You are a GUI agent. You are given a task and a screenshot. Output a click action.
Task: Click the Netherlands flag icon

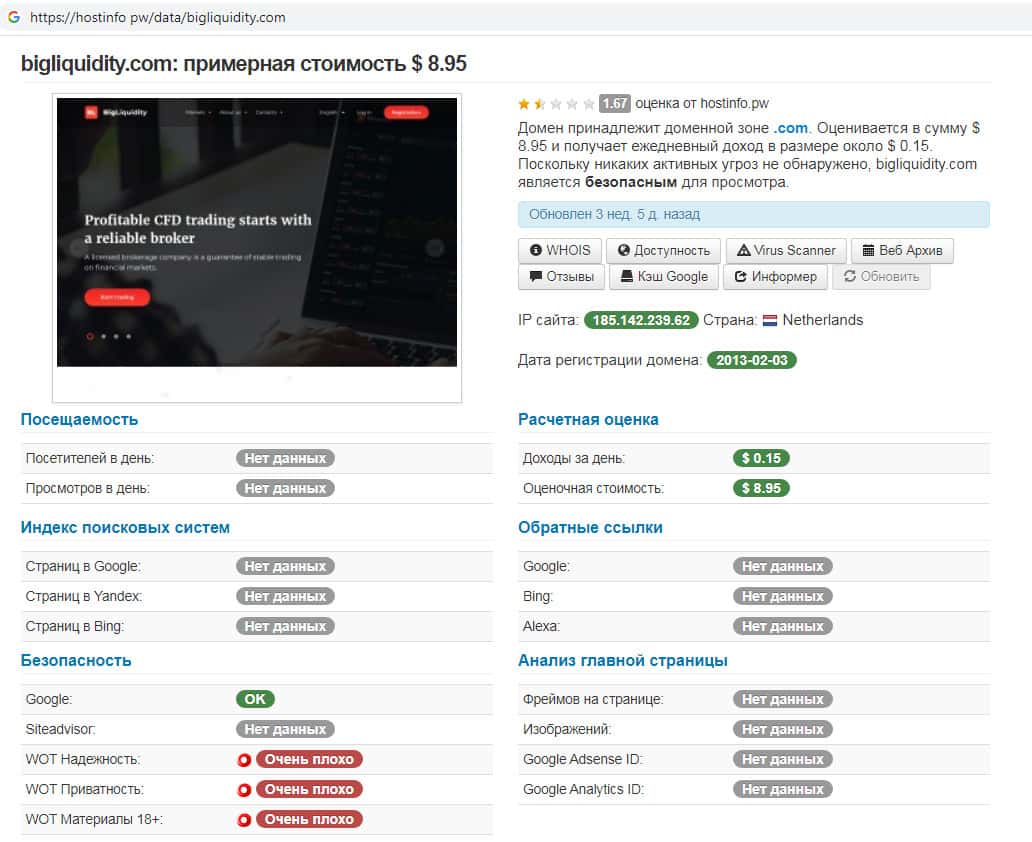(x=769, y=321)
